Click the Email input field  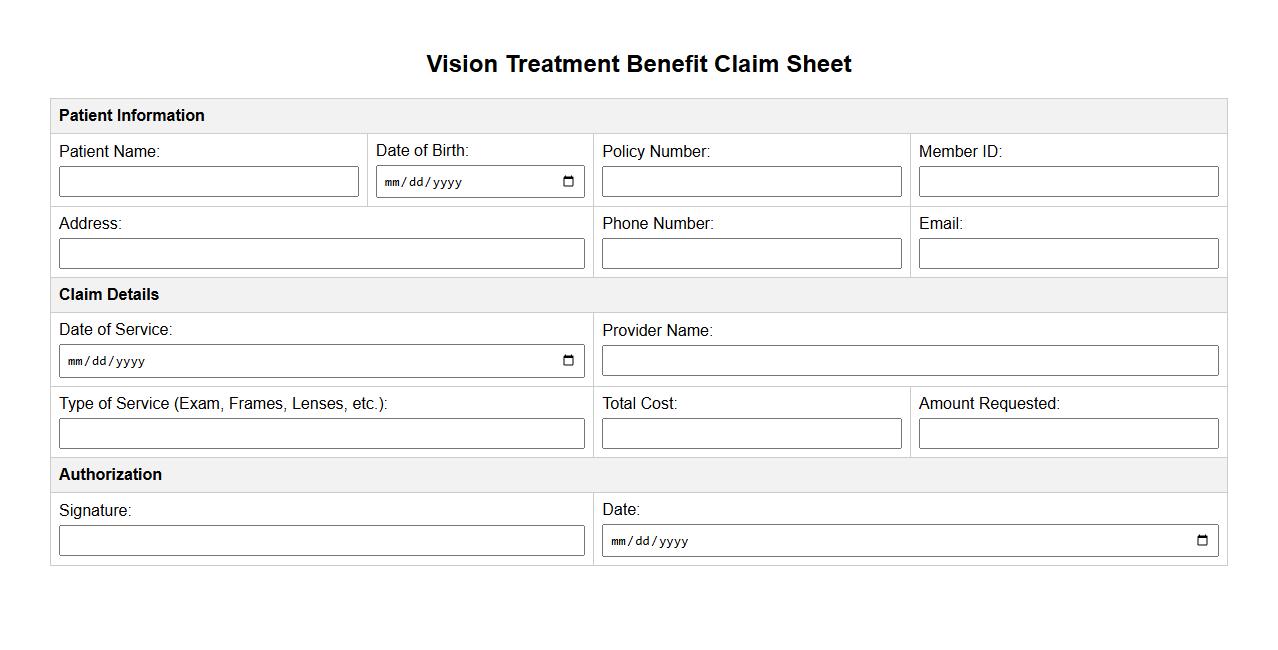tap(1068, 254)
